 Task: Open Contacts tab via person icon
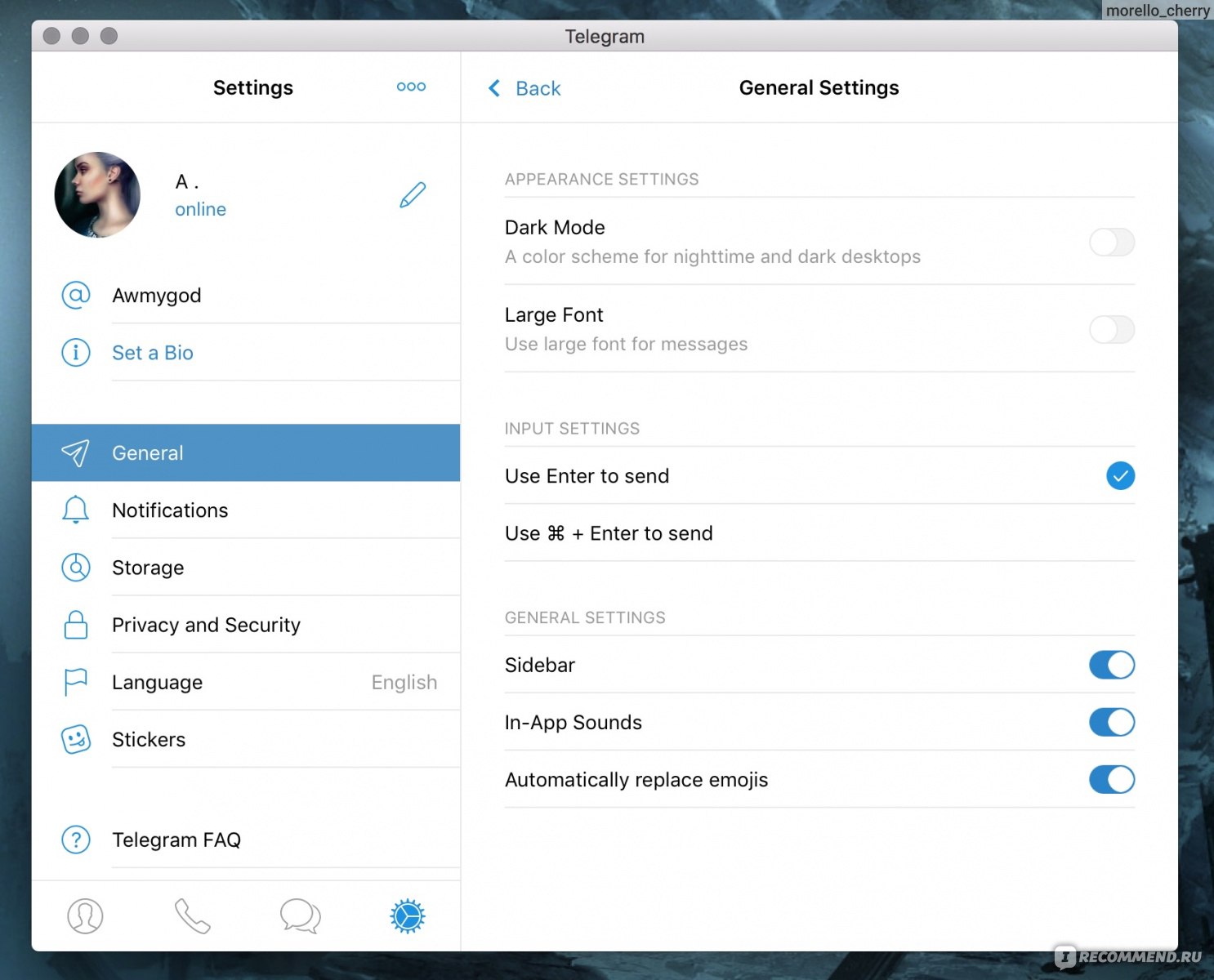pyautogui.click(x=85, y=915)
